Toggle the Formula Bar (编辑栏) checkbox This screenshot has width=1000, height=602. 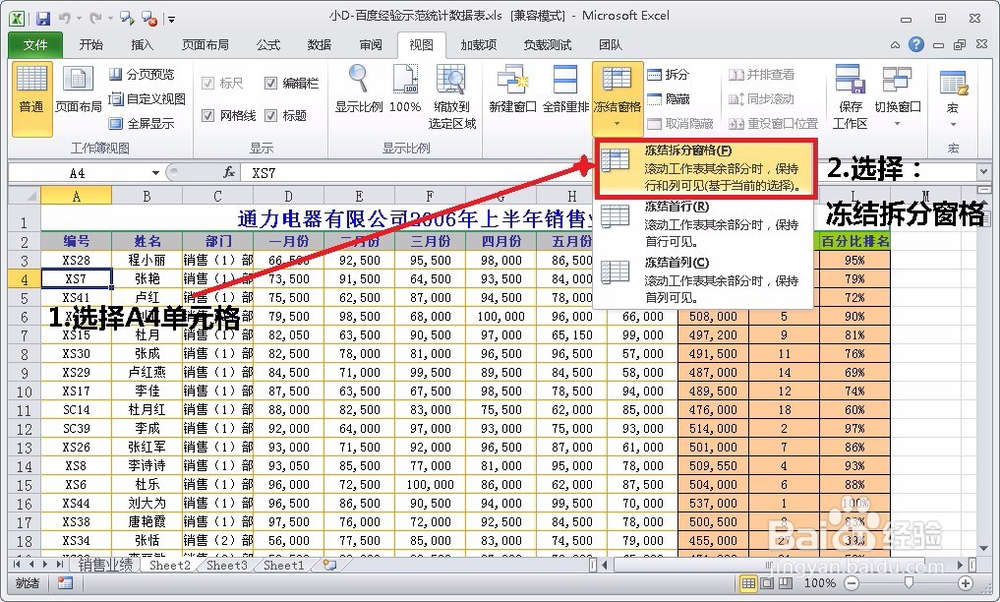(270, 83)
